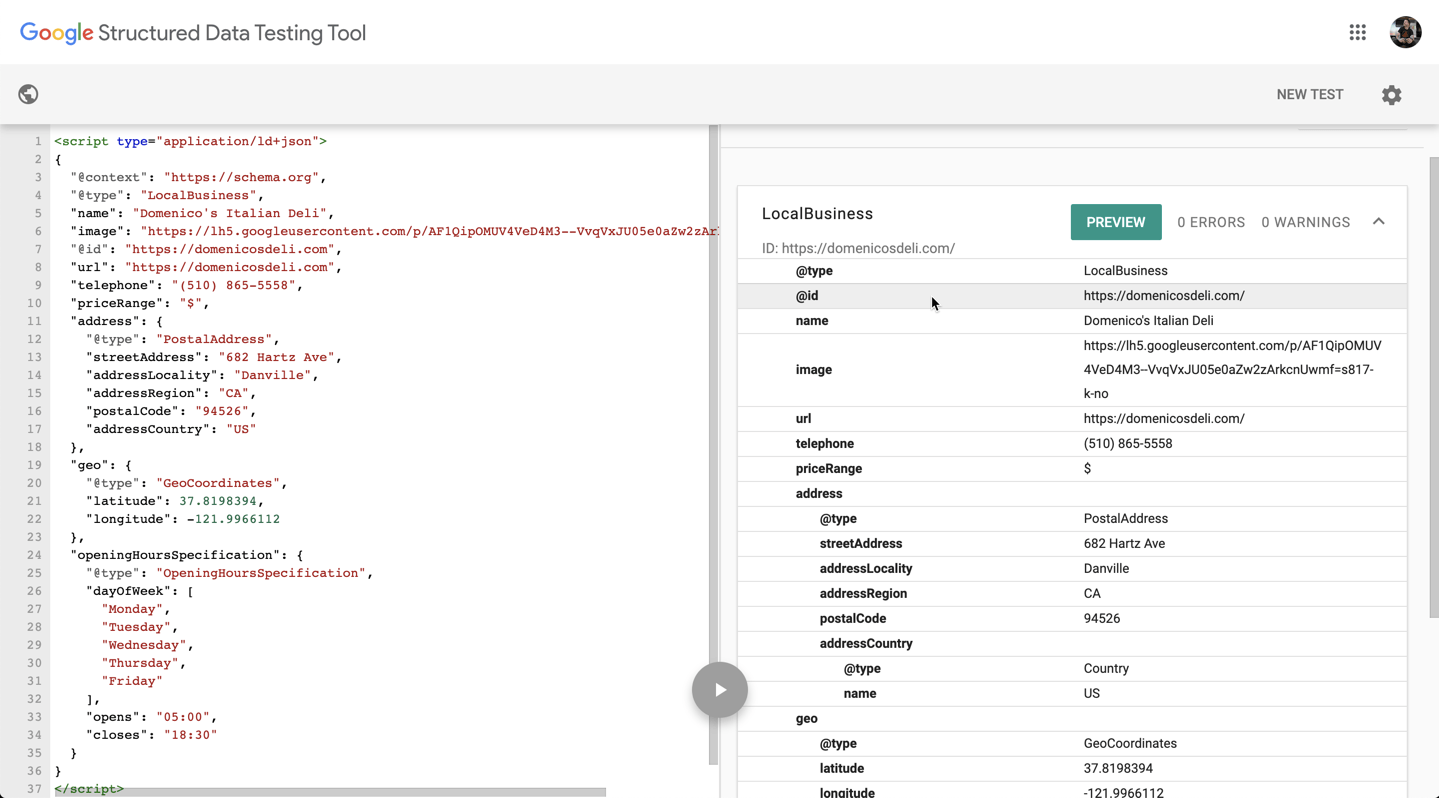1439x798 pixels.
Task: Collapse the LocalBusiness panel with its chevron
Action: (x=1378, y=222)
